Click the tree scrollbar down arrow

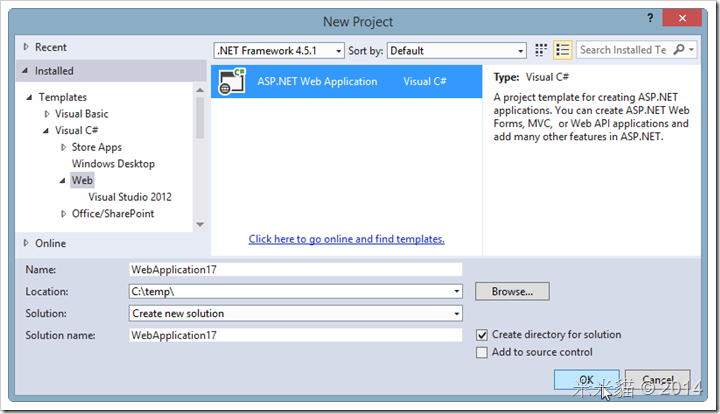[200, 224]
